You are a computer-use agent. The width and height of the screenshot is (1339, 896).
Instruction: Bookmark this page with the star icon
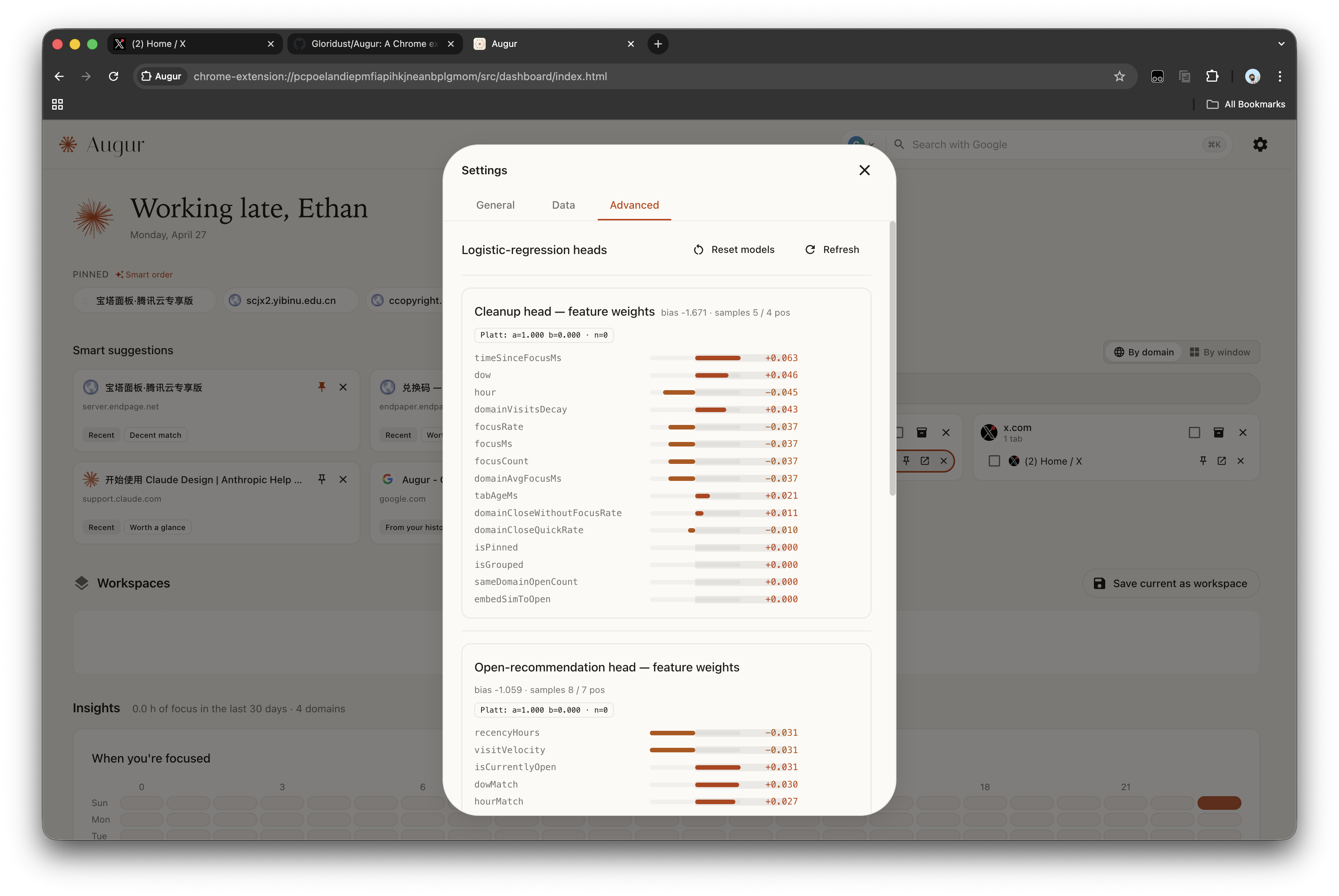coord(1119,76)
